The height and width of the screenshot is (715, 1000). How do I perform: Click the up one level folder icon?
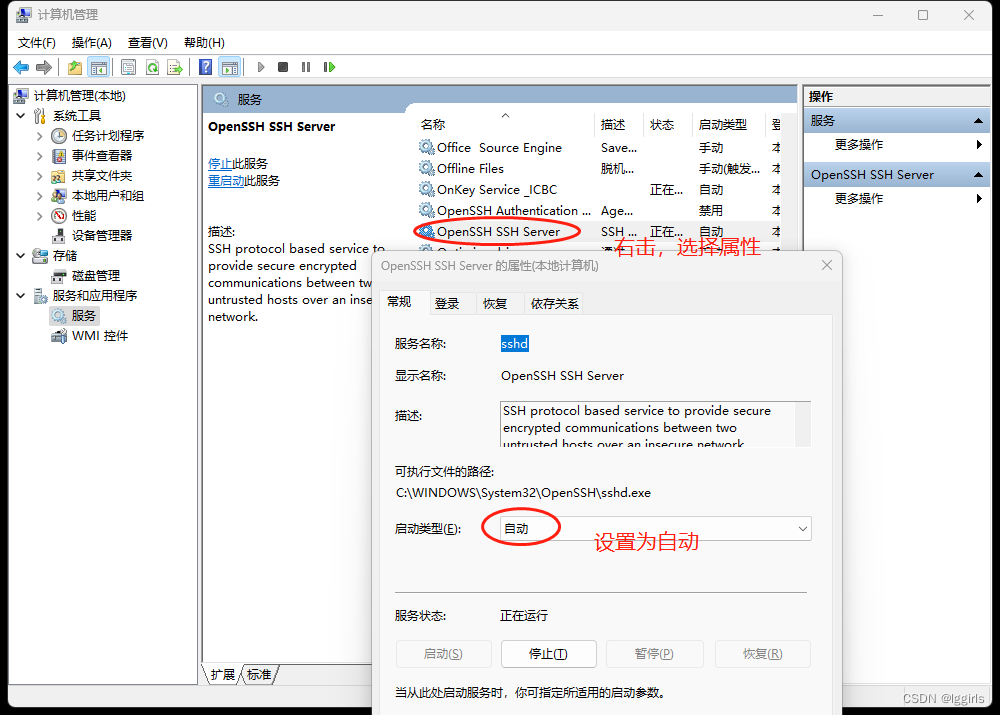click(75, 67)
